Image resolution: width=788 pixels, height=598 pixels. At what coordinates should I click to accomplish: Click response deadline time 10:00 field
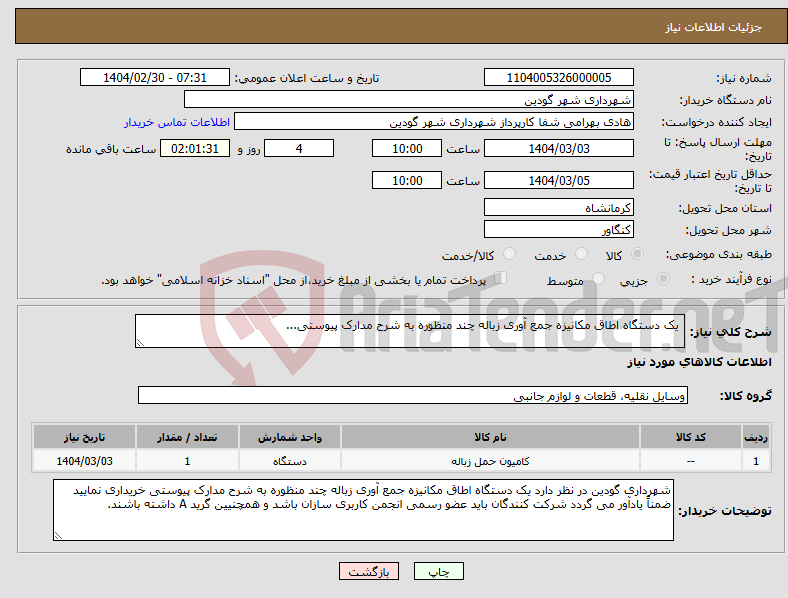click(407, 148)
